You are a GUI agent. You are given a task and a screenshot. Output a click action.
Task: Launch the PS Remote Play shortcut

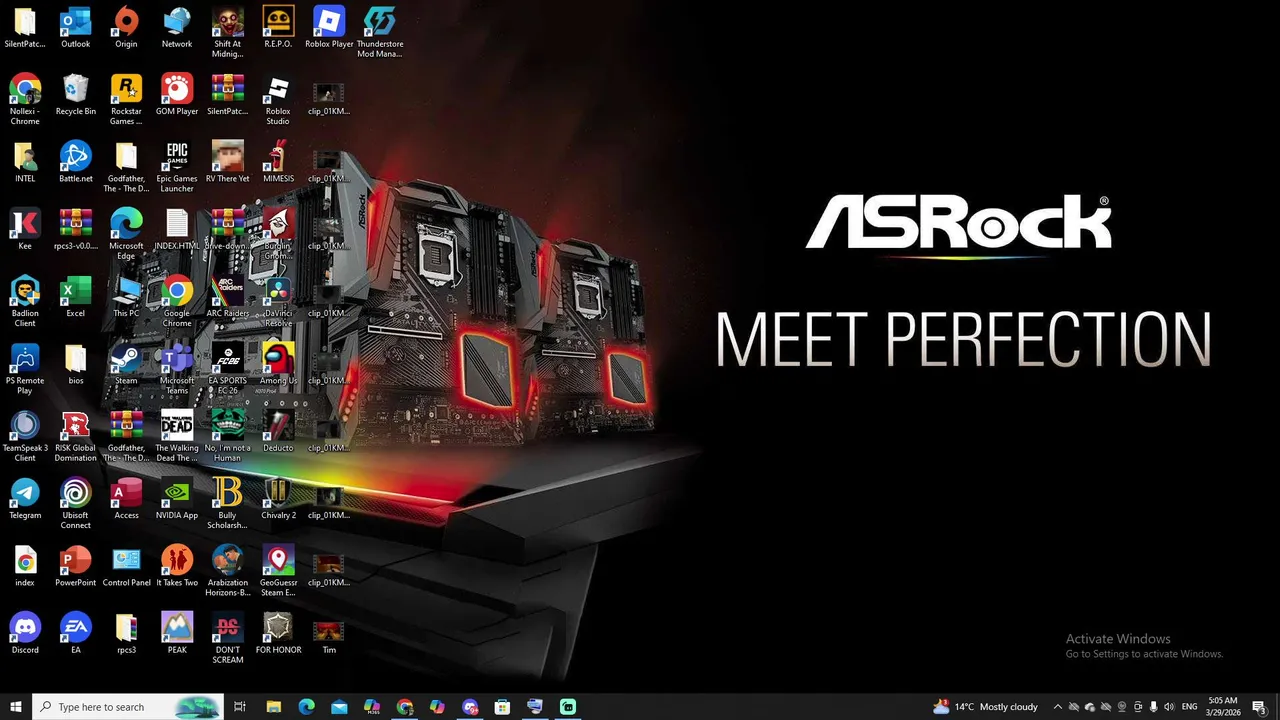(x=25, y=368)
